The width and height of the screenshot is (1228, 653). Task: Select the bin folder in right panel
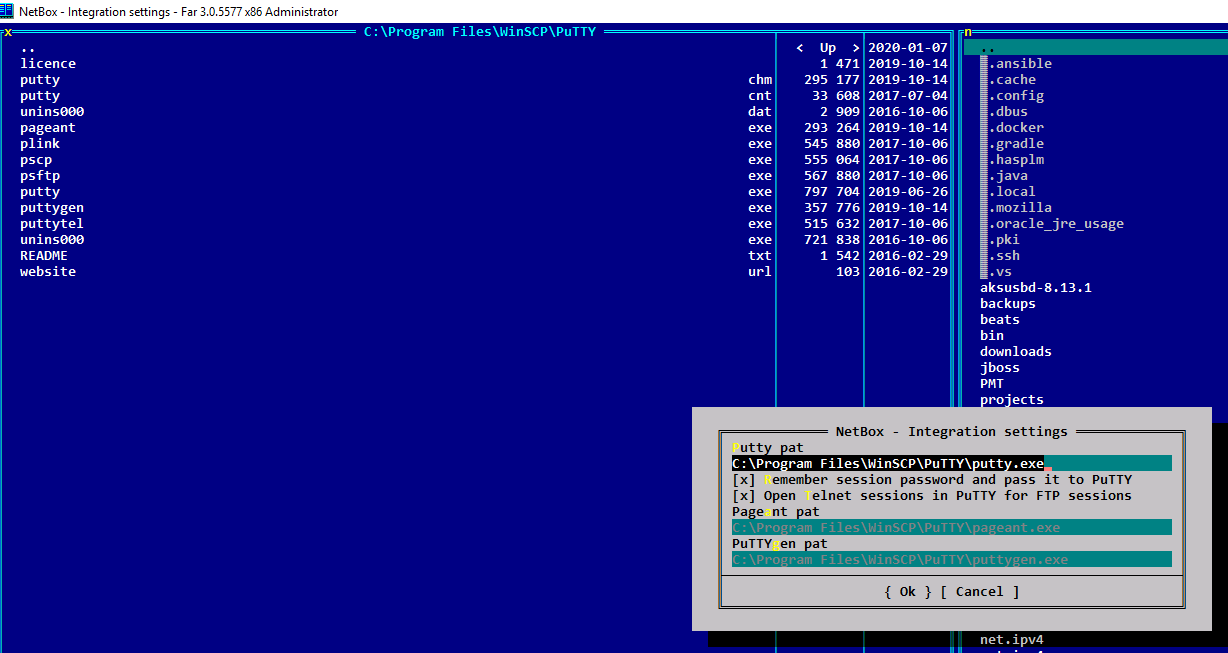tap(992, 335)
